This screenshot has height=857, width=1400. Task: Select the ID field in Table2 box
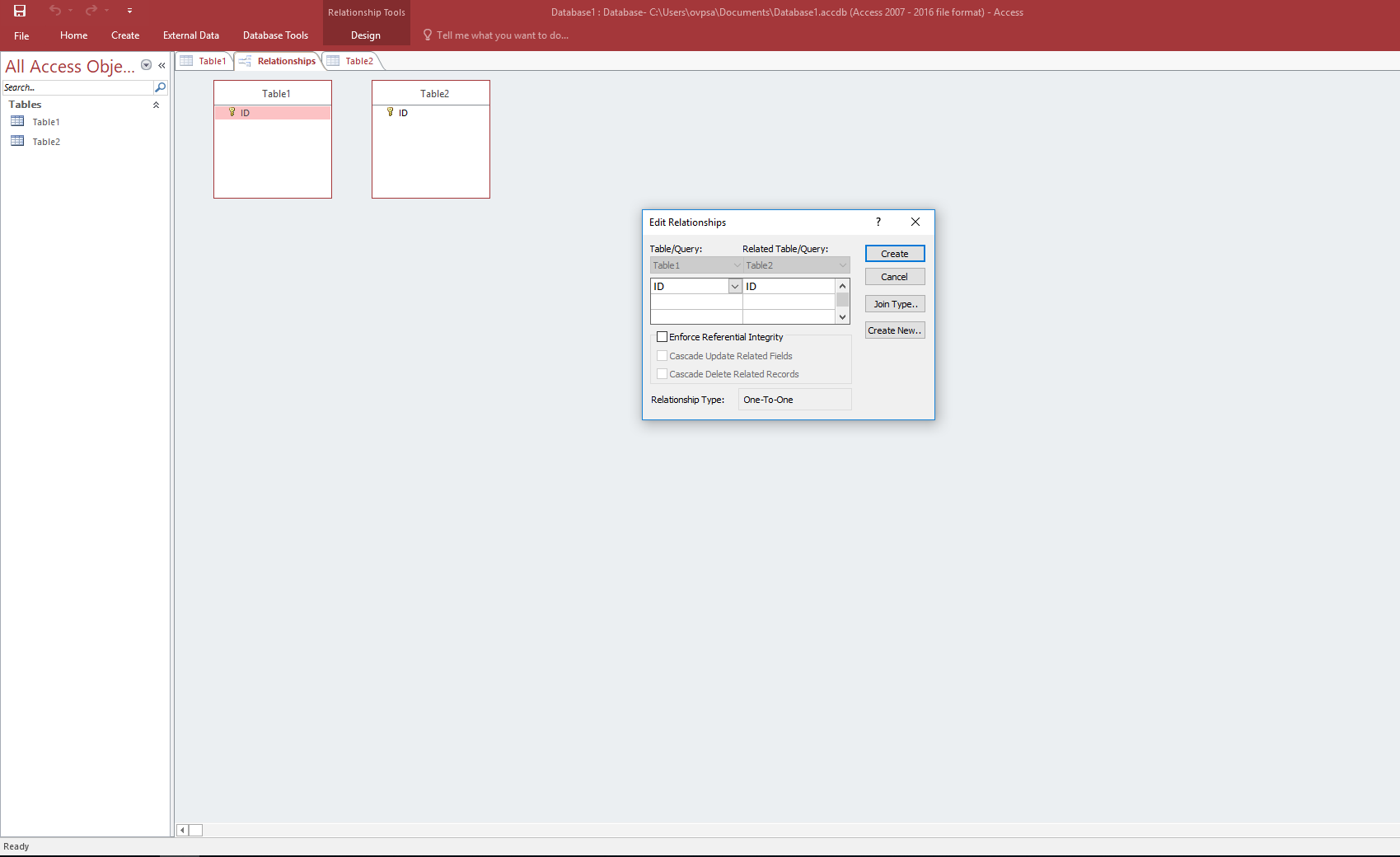(x=431, y=113)
